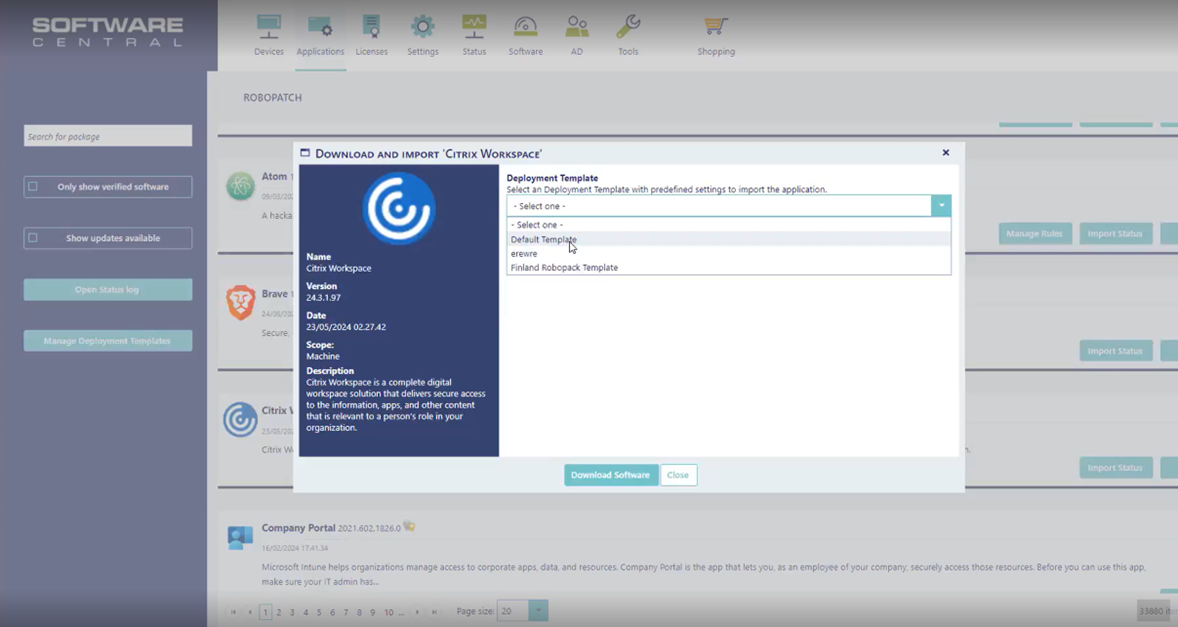
Task: Click the Company Portal package icon
Action: tap(240, 536)
